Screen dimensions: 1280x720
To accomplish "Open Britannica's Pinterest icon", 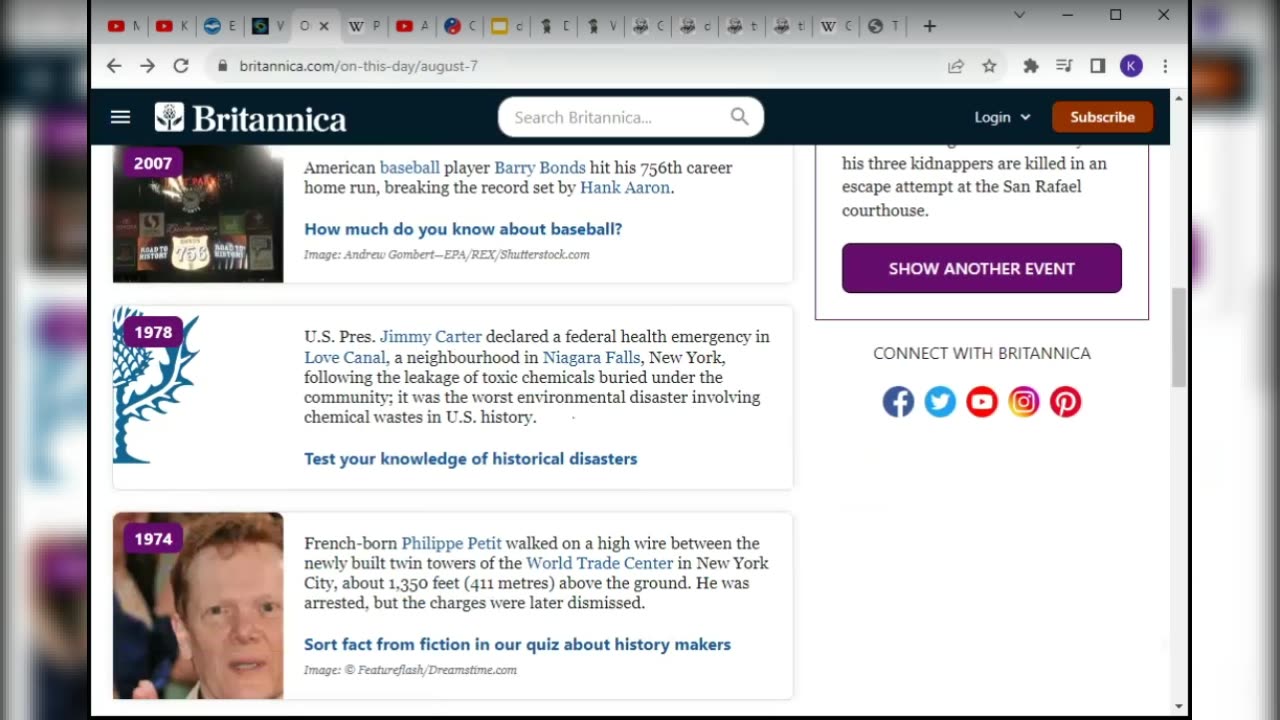I will click(x=1065, y=402).
